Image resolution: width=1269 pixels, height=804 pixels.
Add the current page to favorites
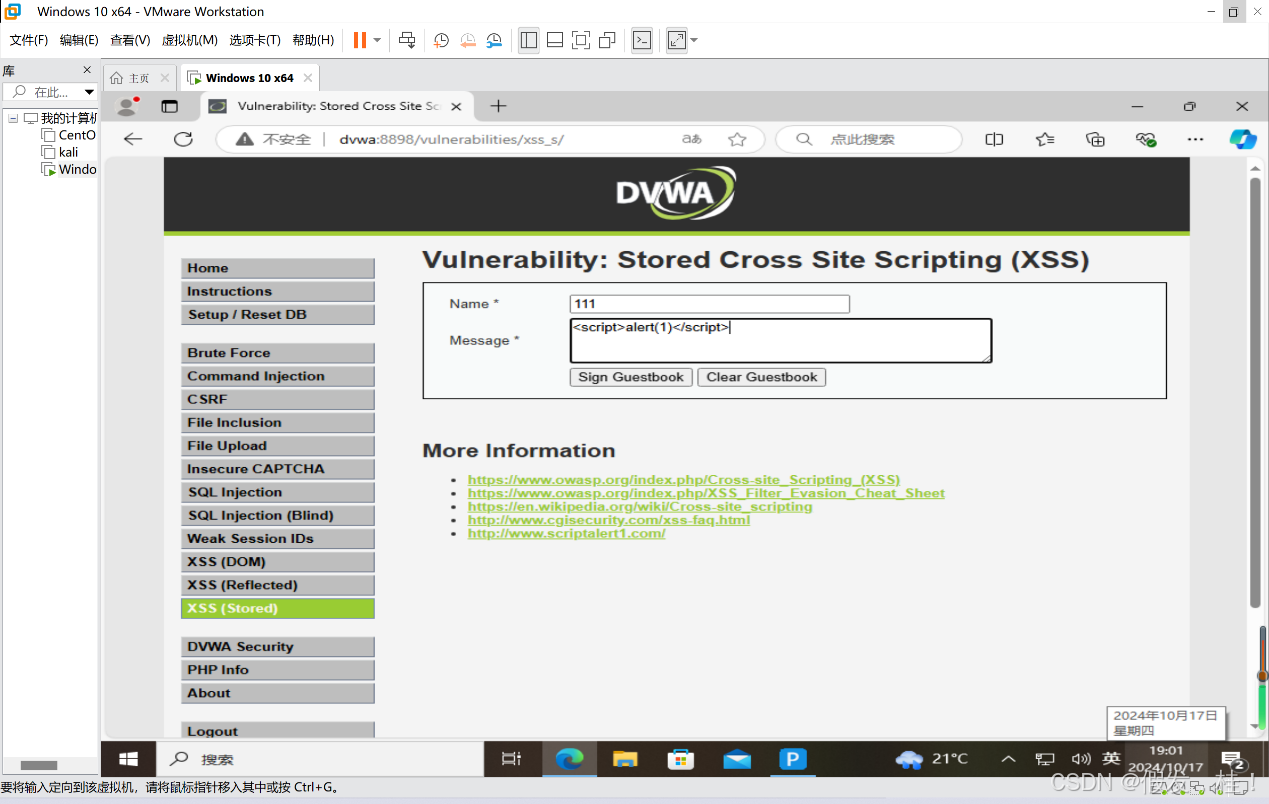737,139
